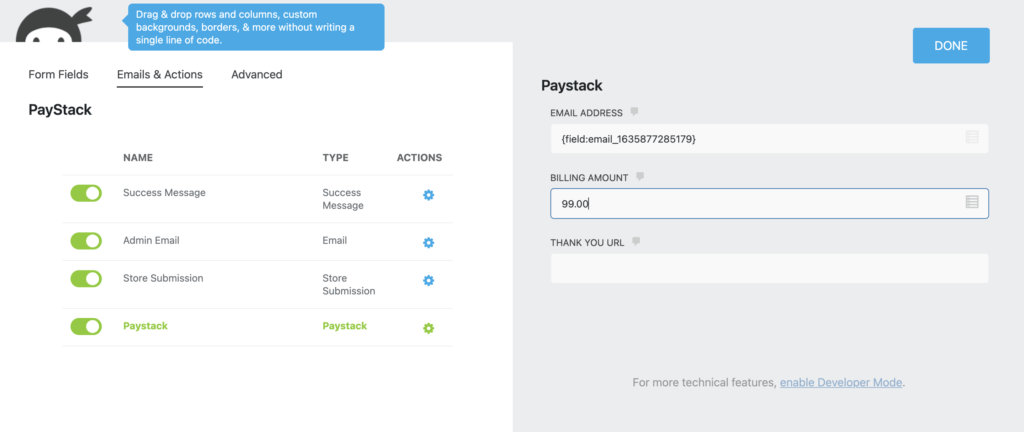Click into the Thank You URL field
The width and height of the screenshot is (1024, 432).
[x=768, y=268]
